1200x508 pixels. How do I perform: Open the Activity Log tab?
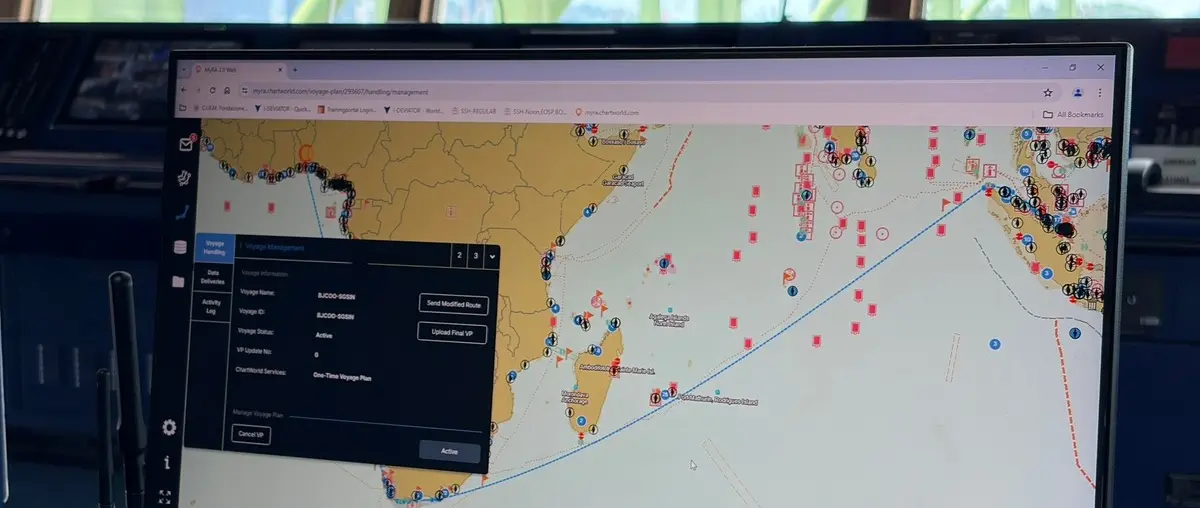point(211,306)
